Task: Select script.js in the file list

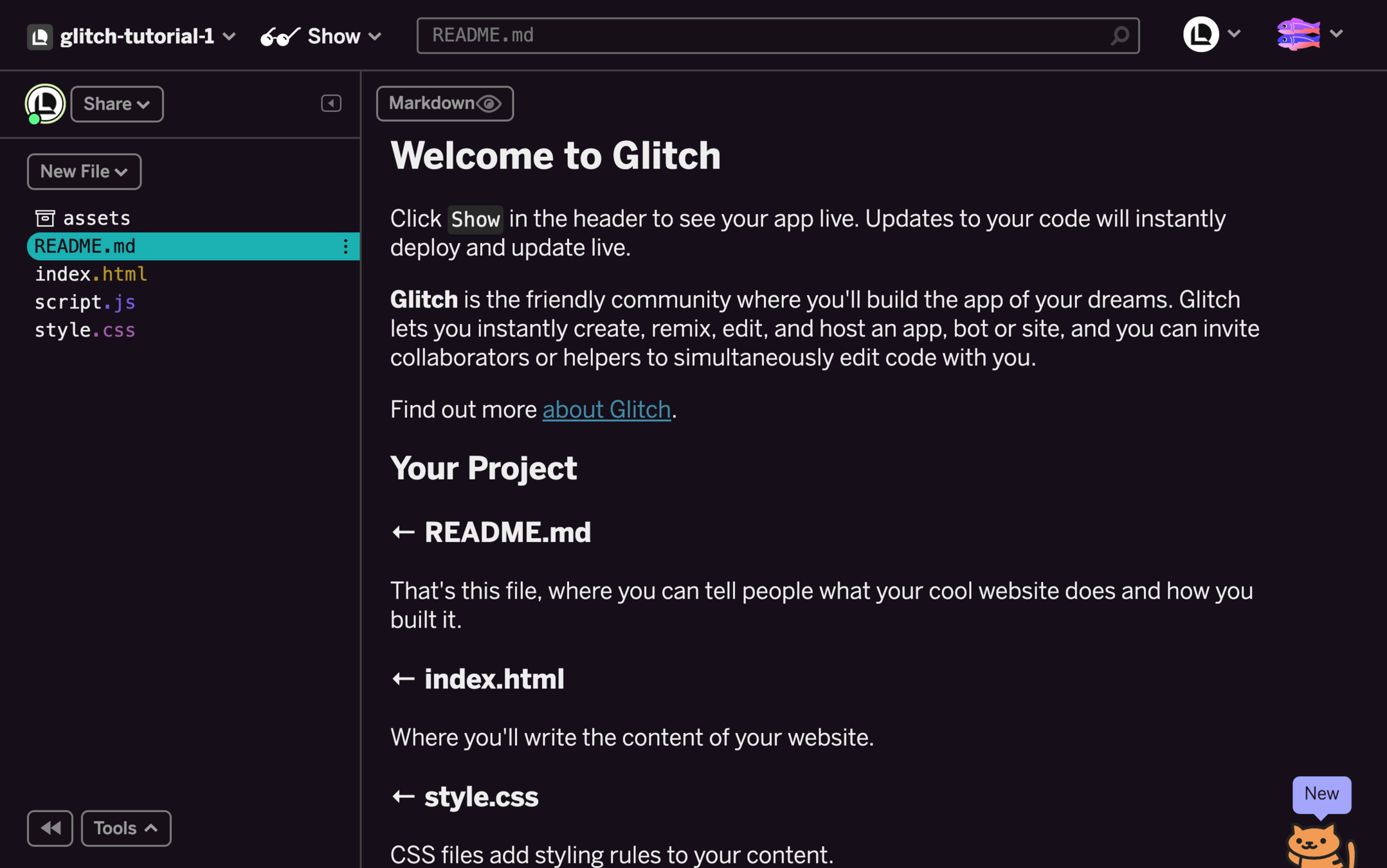Action: 85,302
